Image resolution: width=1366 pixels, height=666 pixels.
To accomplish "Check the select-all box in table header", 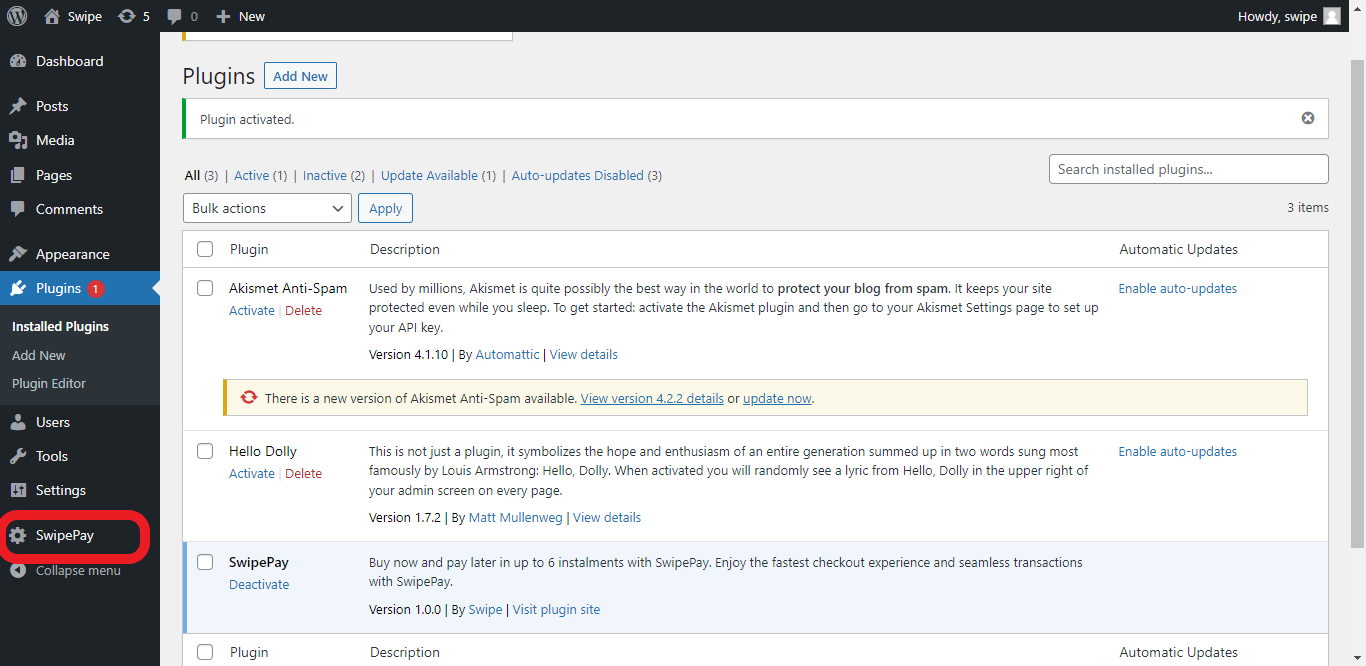I will (205, 249).
